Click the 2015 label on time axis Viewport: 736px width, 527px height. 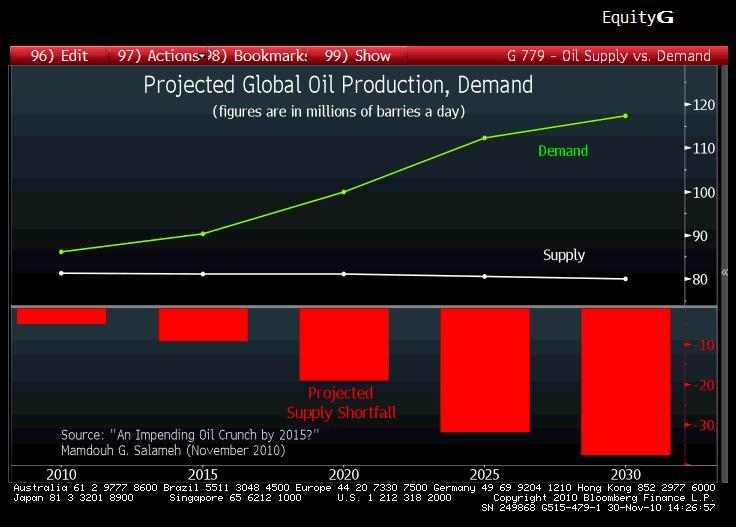(203, 474)
